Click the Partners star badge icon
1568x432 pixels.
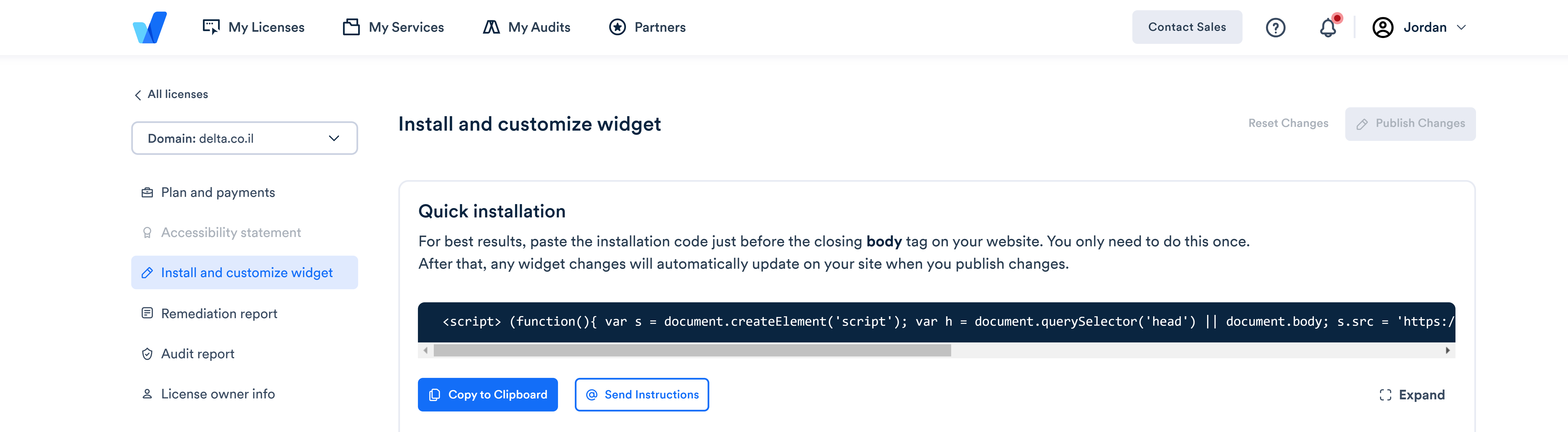pyautogui.click(x=617, y=27)
